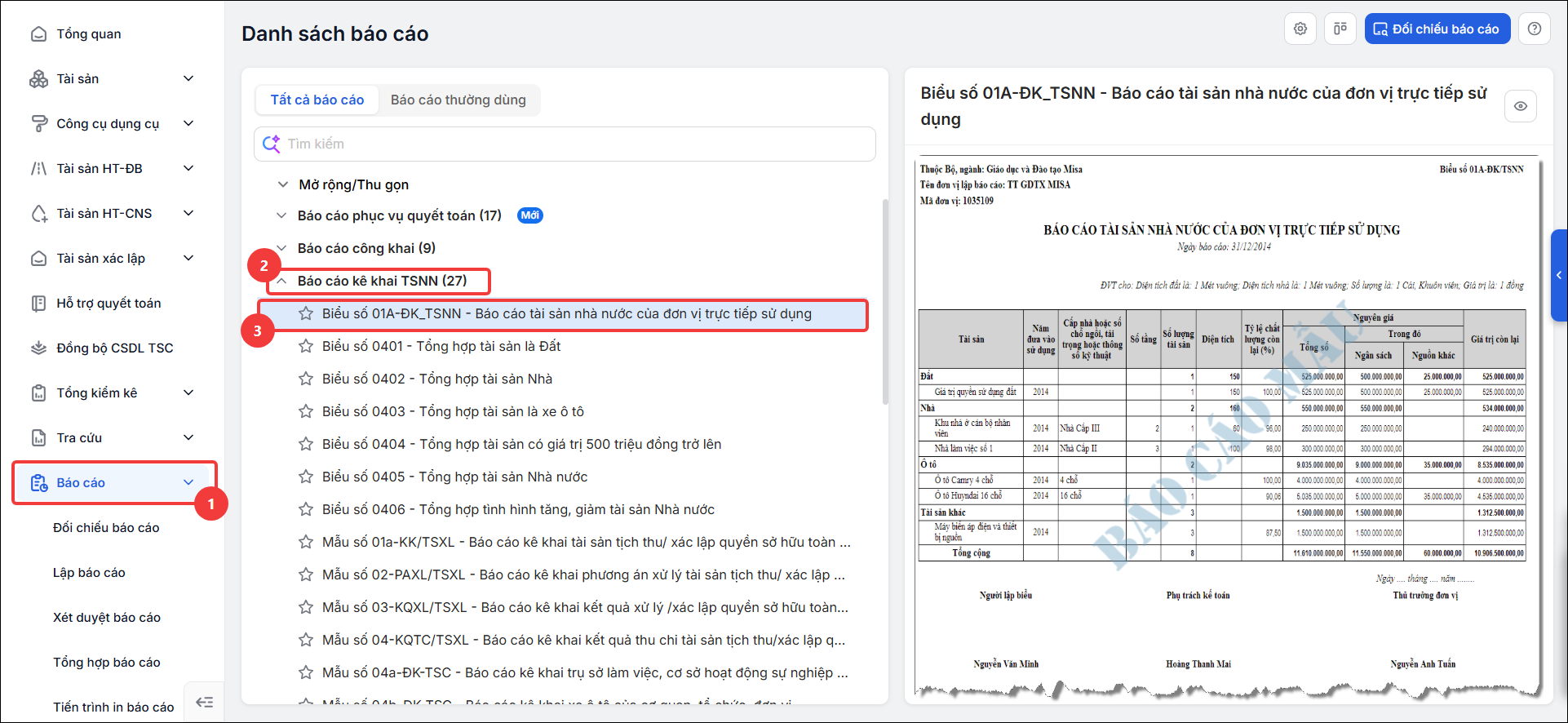This screenshot has height=723, width=1568.
Task: Click the Tra cứu document icon
Action: click(38, 438)
